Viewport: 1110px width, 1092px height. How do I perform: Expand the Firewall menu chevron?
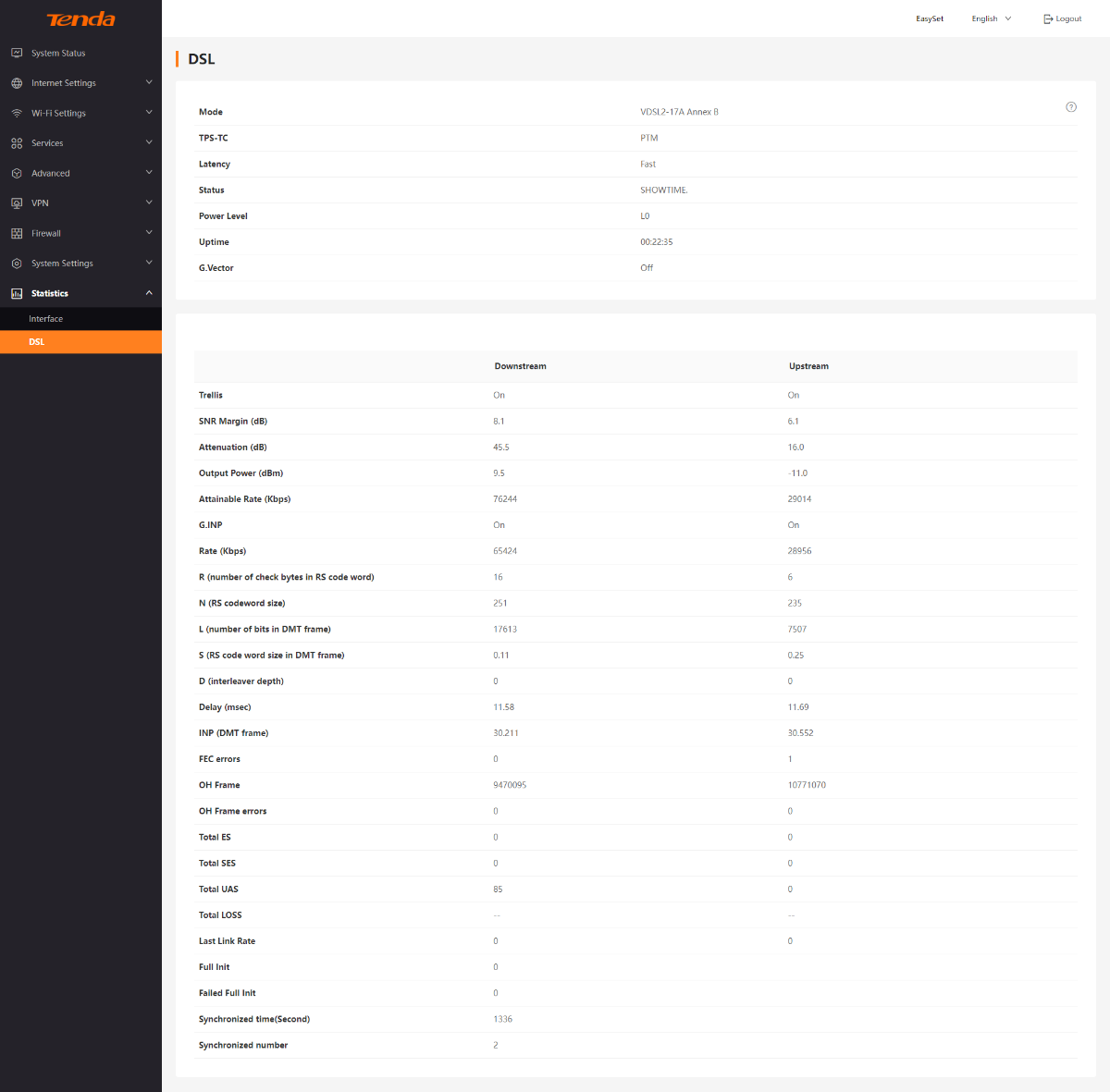tap(149, 233)
